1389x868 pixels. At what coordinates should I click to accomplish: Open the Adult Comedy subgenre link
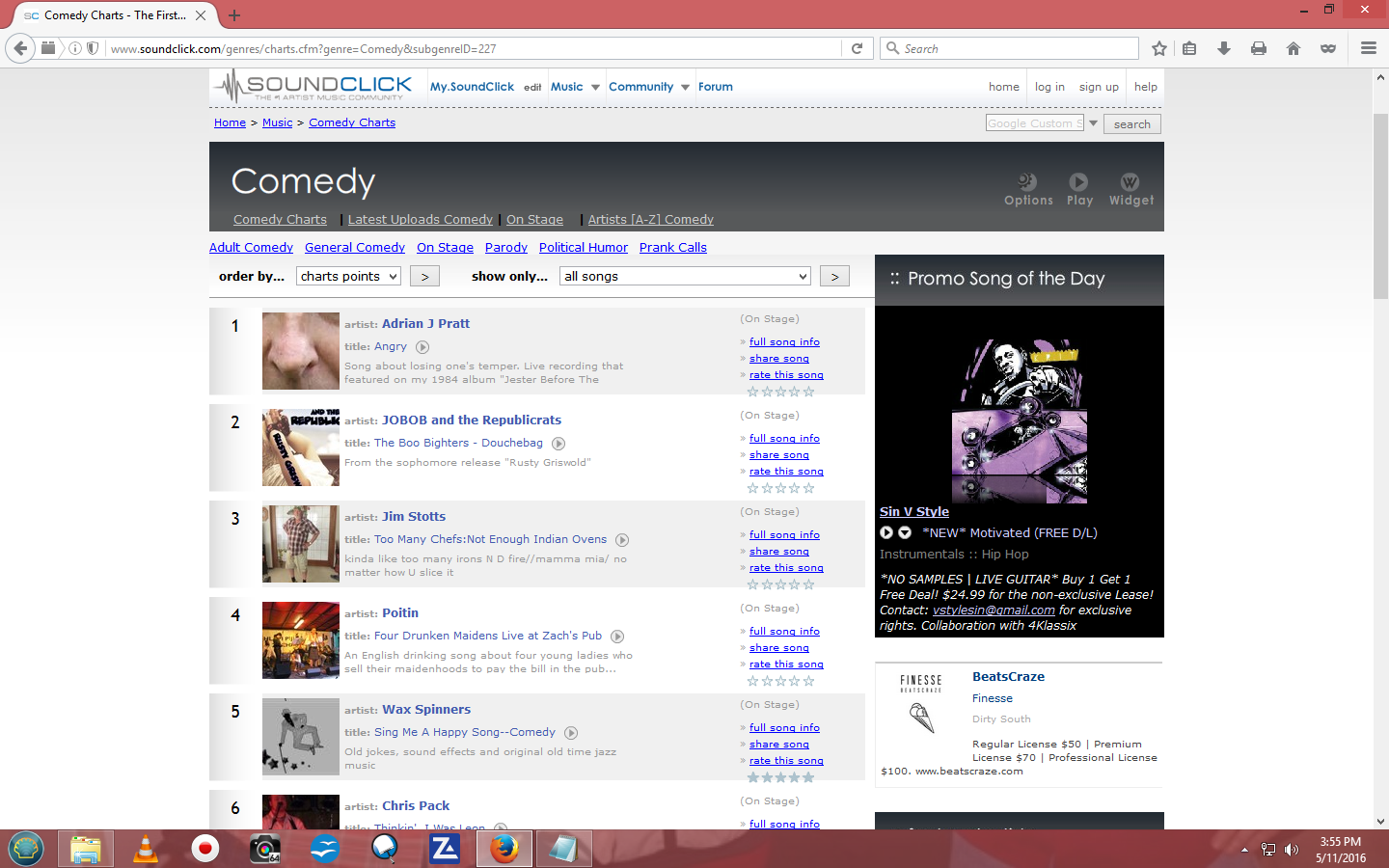pos(251,248)
